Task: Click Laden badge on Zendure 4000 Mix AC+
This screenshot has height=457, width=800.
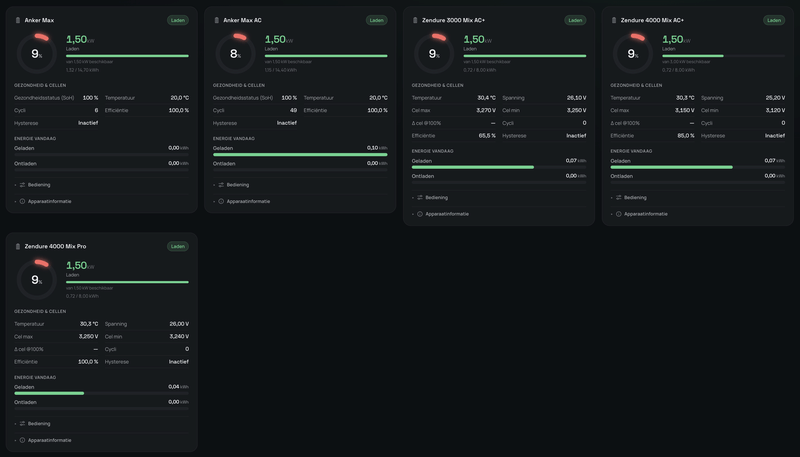Action: pyautogui.click(x=774, y=20)
